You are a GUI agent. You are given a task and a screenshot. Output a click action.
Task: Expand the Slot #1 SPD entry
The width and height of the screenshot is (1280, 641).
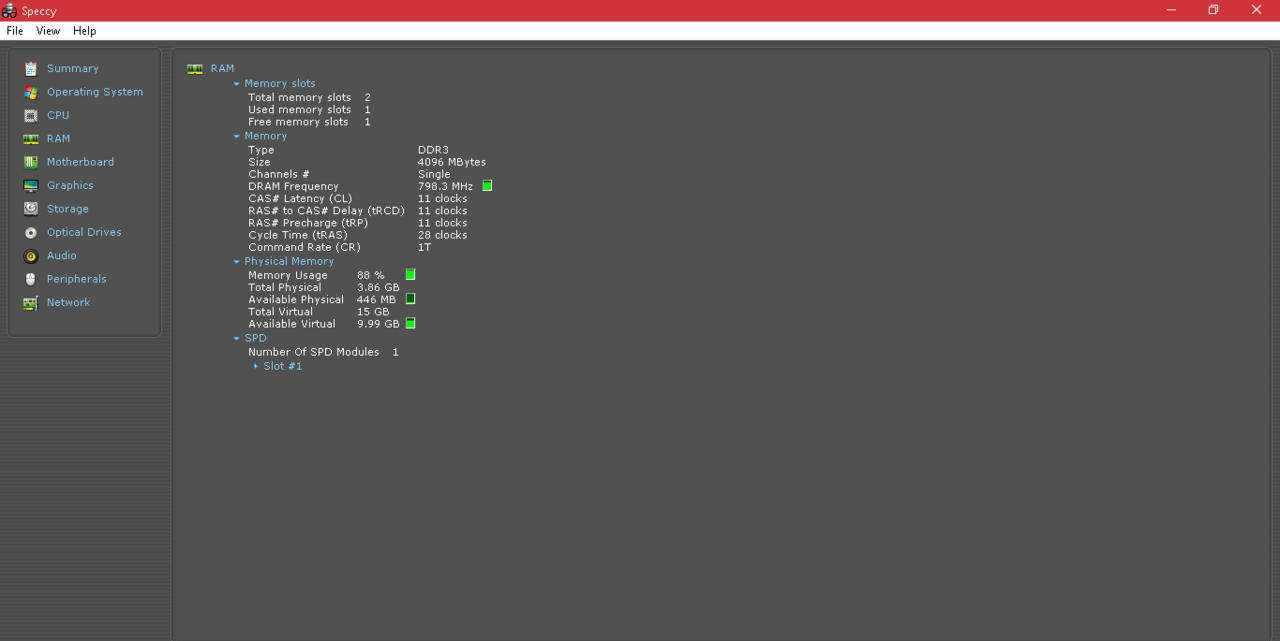pyautogui.click(x=256, y=366)
